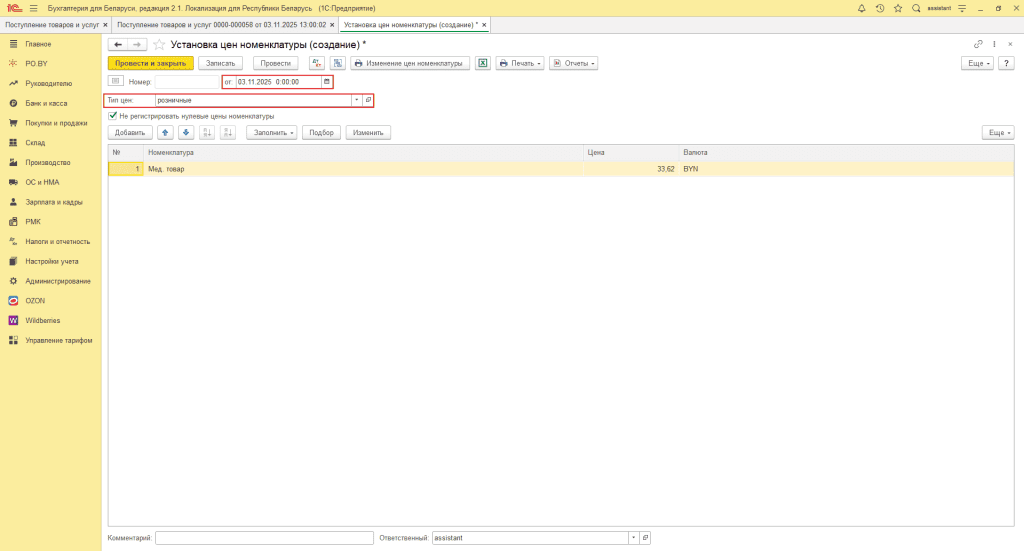
Task: Click the green Excel export icon
Action: click(x=483, y=63)
